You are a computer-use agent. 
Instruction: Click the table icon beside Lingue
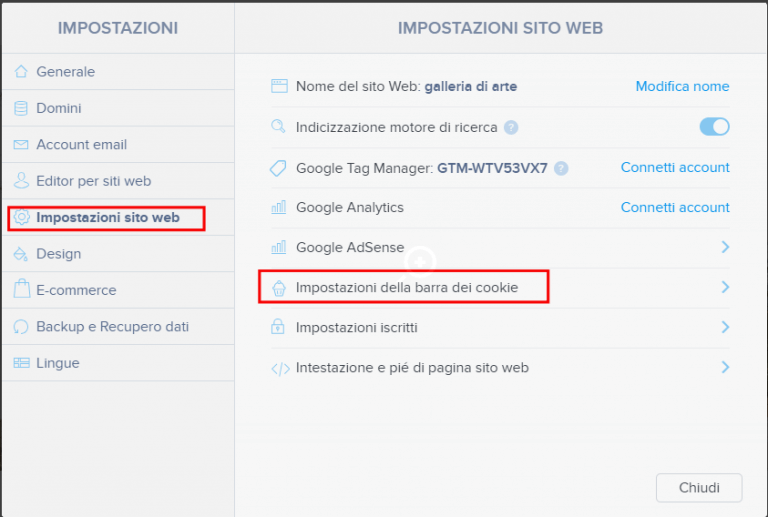coord(21,363)
